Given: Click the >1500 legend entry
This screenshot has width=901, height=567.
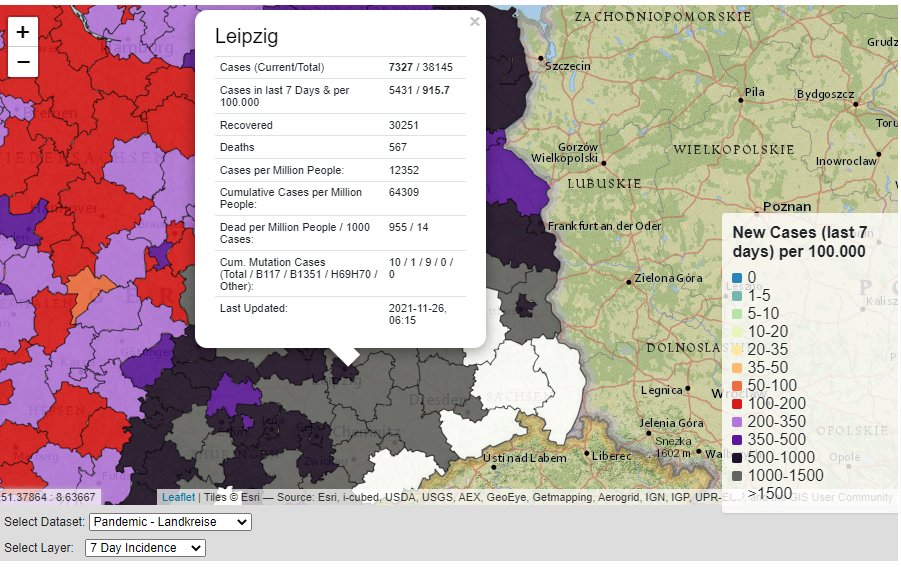Looking at the screenshot, I should [770, 493].
